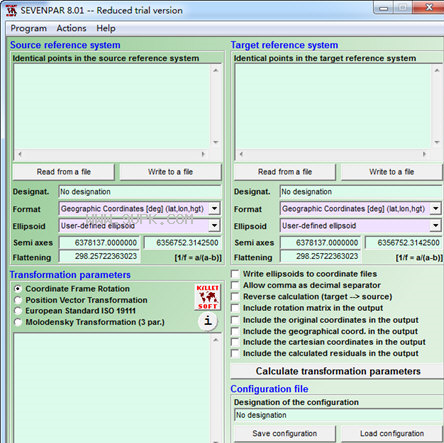Enable Include the calculated residuals in output
Viewport: 444px width, 443px height.
(235, 353)
